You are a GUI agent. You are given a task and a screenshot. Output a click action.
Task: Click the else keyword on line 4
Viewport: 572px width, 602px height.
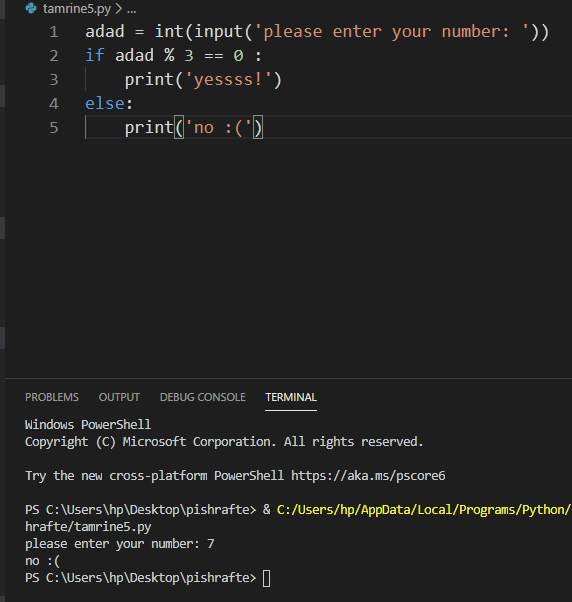[105, 104]
